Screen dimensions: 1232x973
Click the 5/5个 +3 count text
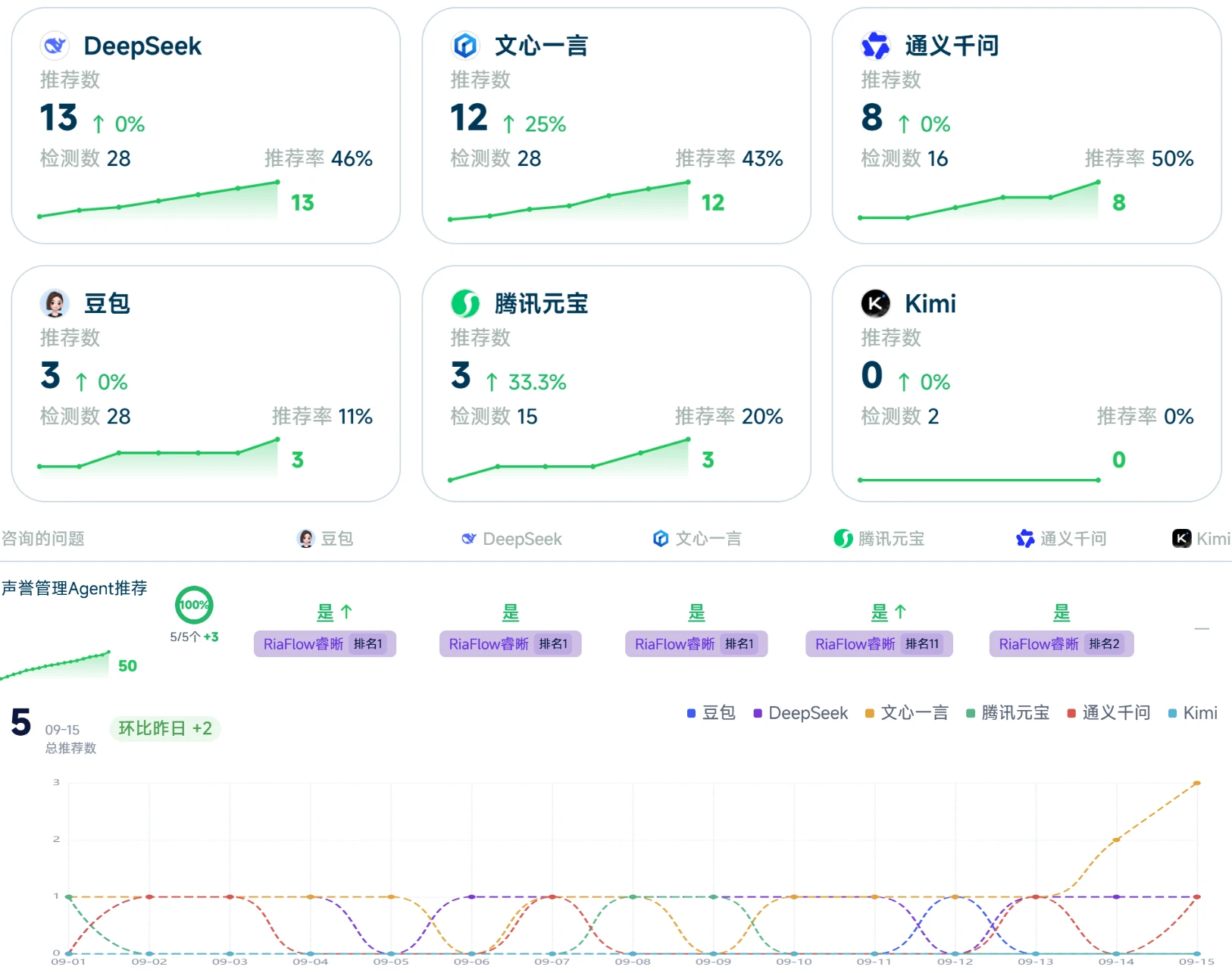[194, 637]
